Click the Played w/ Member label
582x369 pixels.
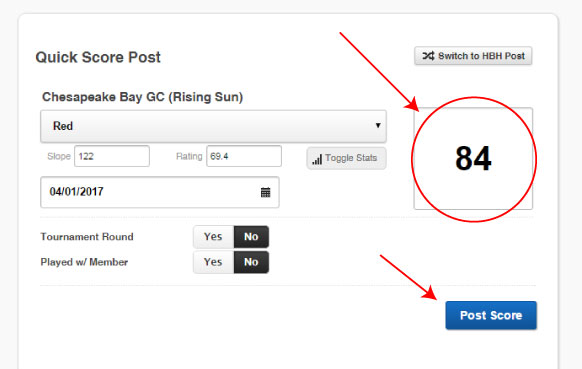[84, 262]
